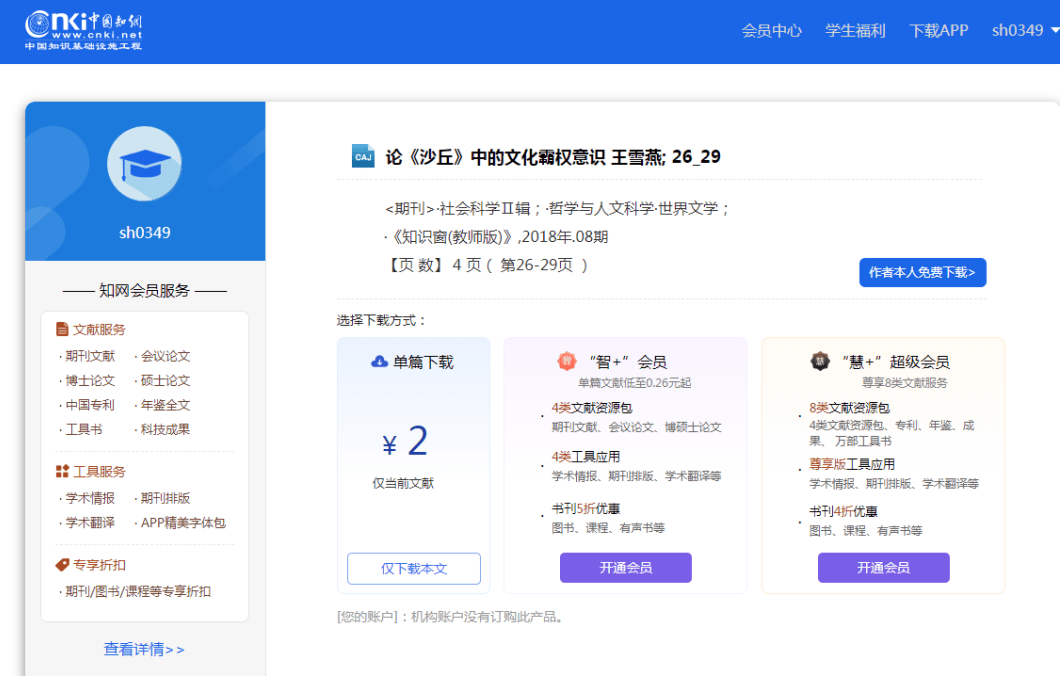Open 下载APP in top navigation
Viewport: 1060px width, 676px height.
coord(938,30)
